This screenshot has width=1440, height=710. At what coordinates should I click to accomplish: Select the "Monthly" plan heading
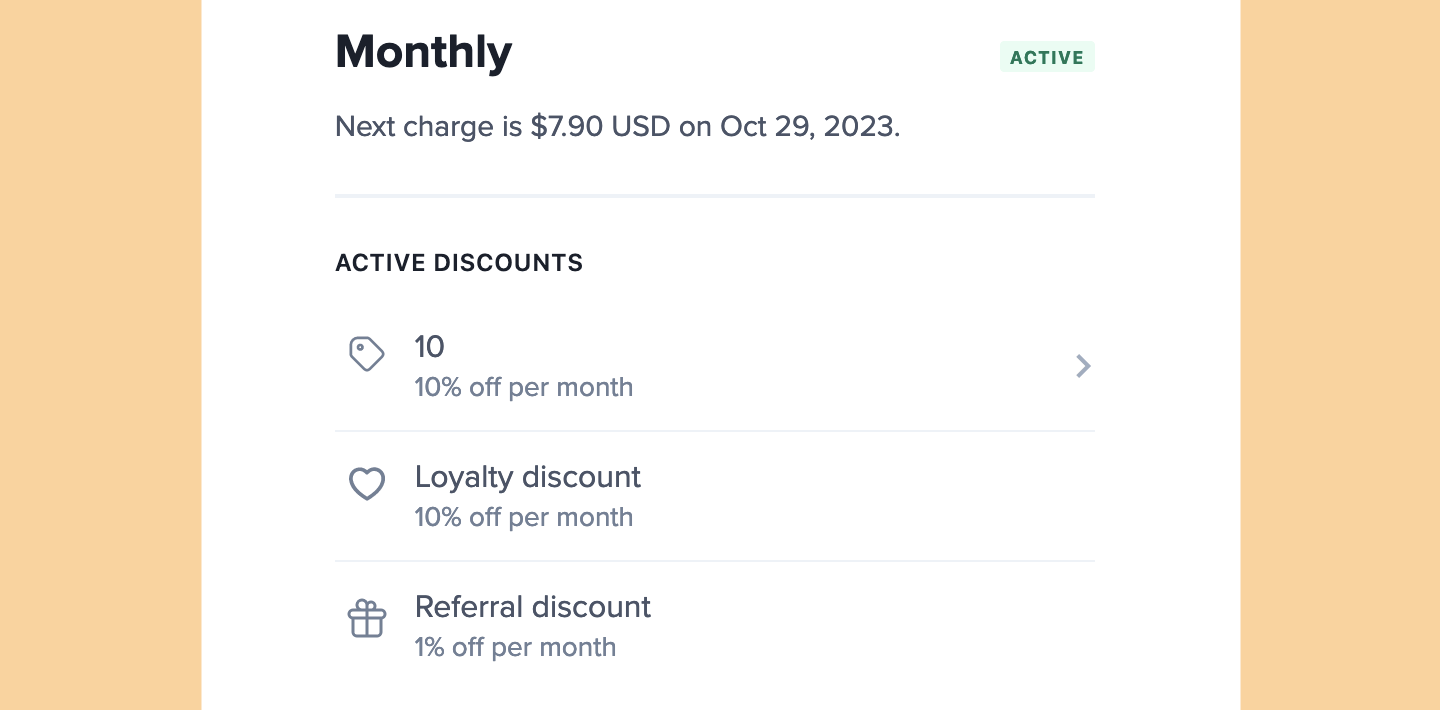point(423,52)
